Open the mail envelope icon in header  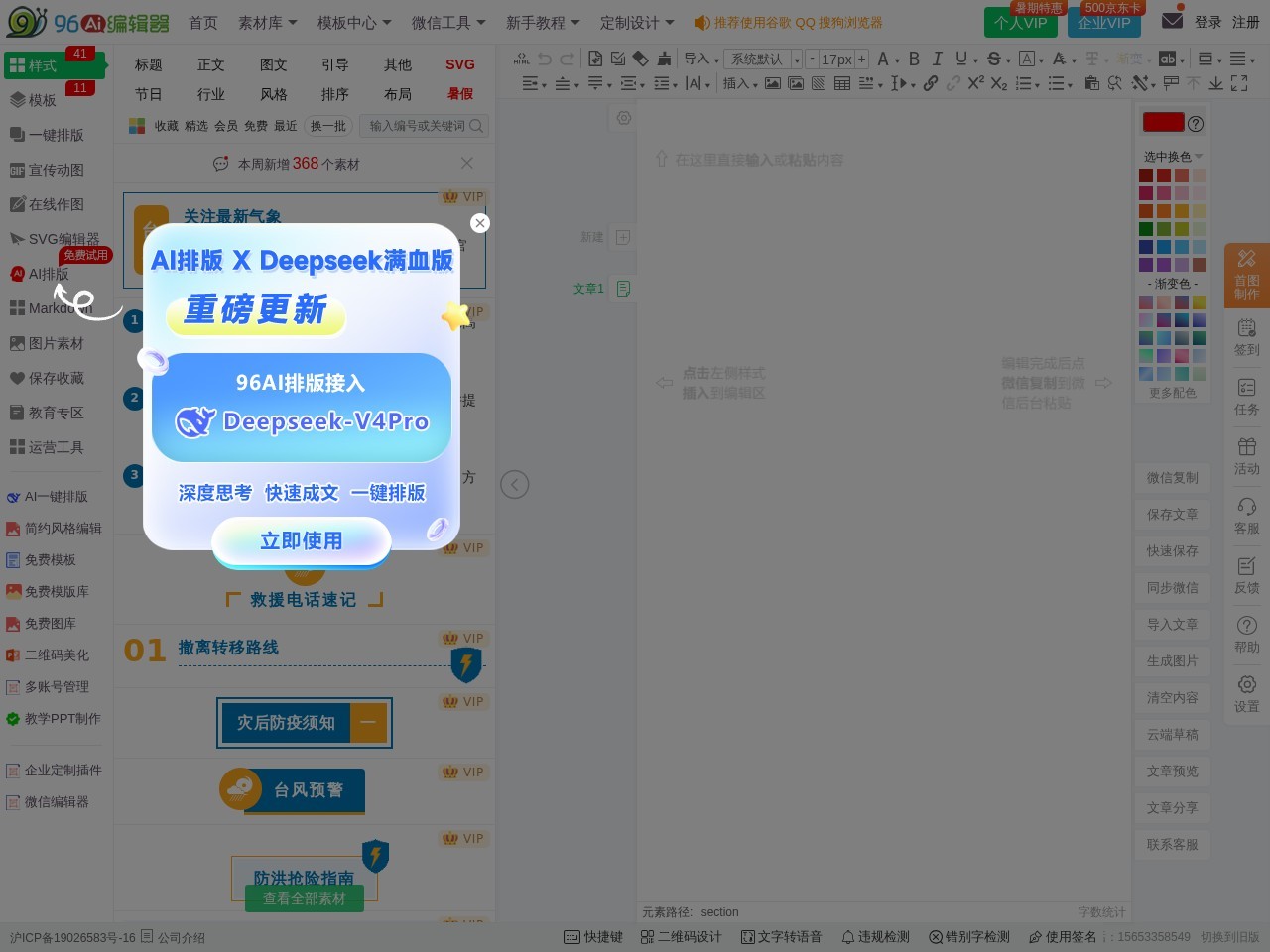coord(1172,20)
